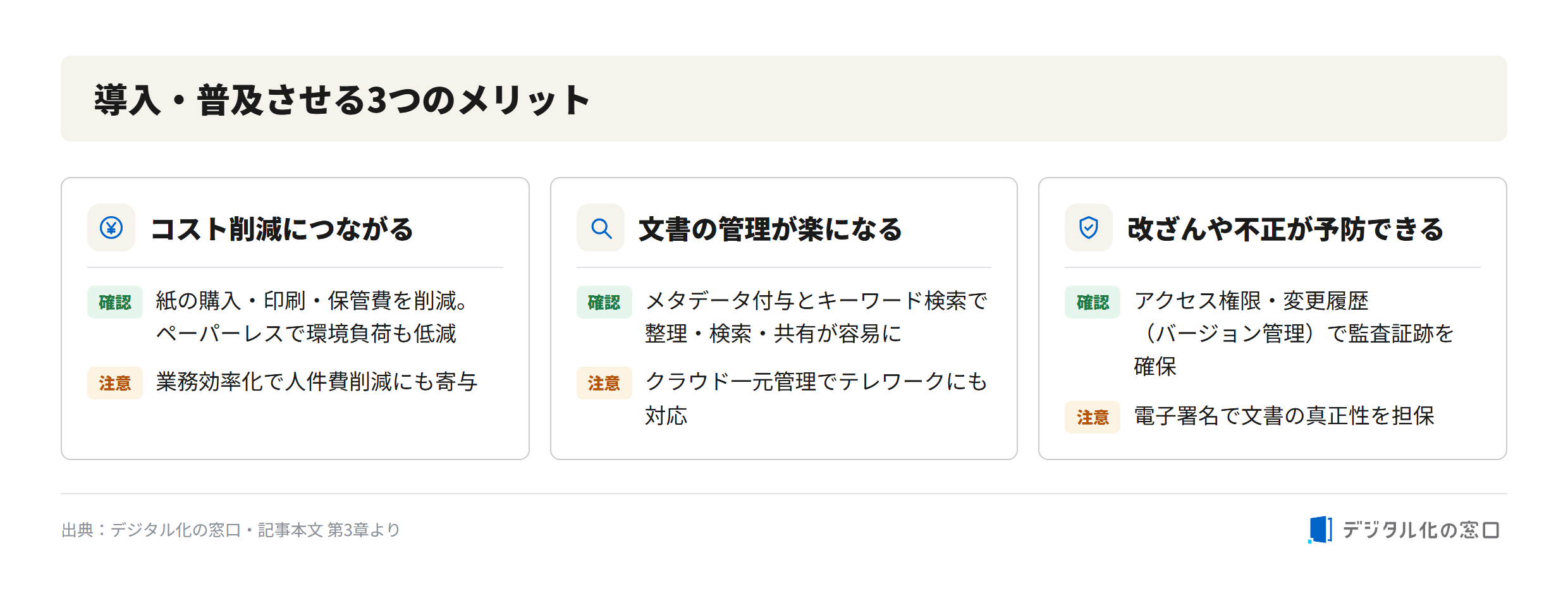Select the 文書の管理が楽になる heading
The image size is (1568, 603).
tap(771, 229)
